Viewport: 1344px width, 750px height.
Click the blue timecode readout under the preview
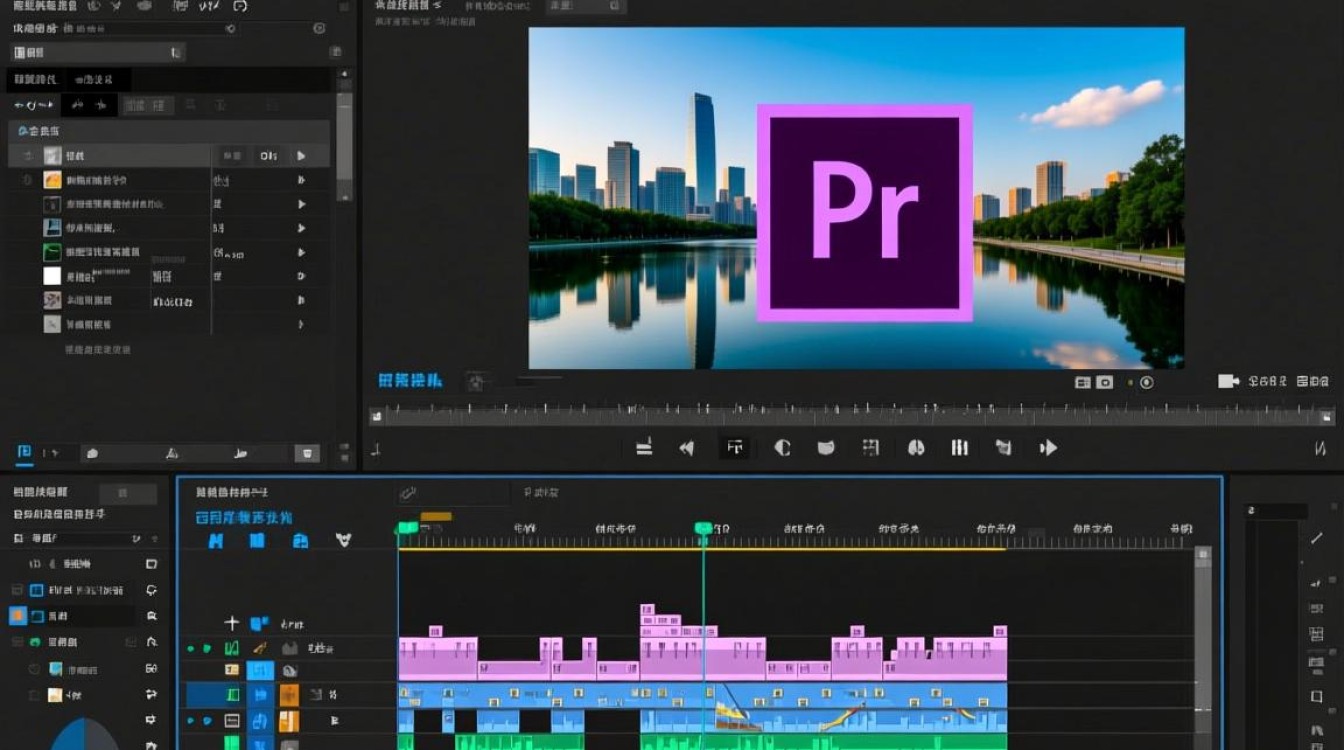tap(411, 380)
